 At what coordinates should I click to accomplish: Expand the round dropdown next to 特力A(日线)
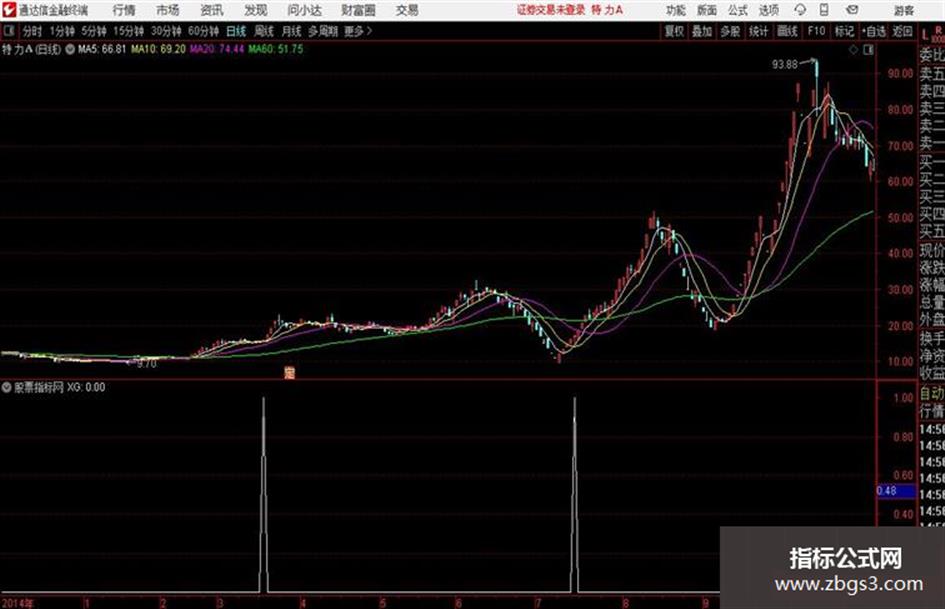[x=70, y=49]
